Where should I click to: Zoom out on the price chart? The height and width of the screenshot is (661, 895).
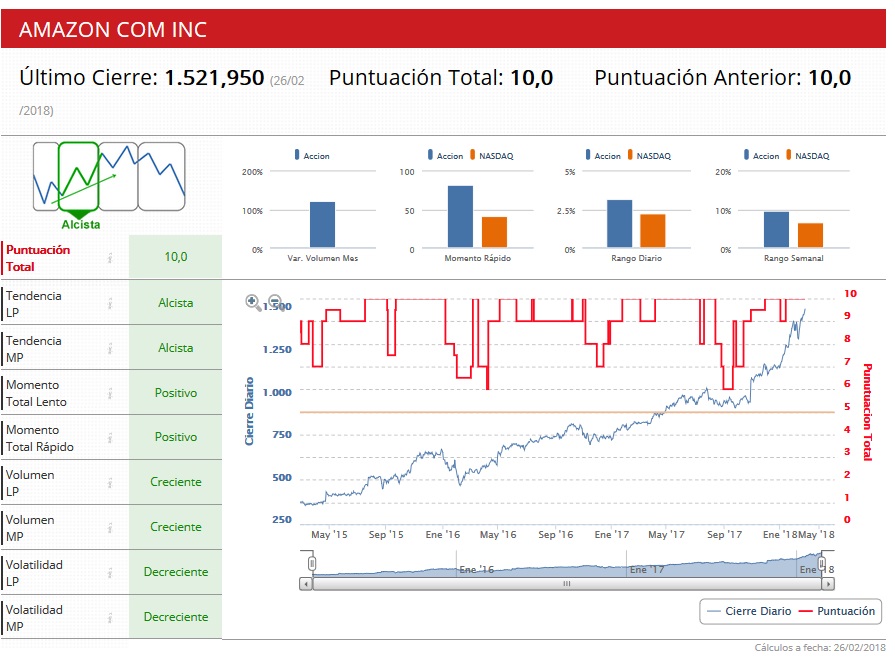pos(275,301)
